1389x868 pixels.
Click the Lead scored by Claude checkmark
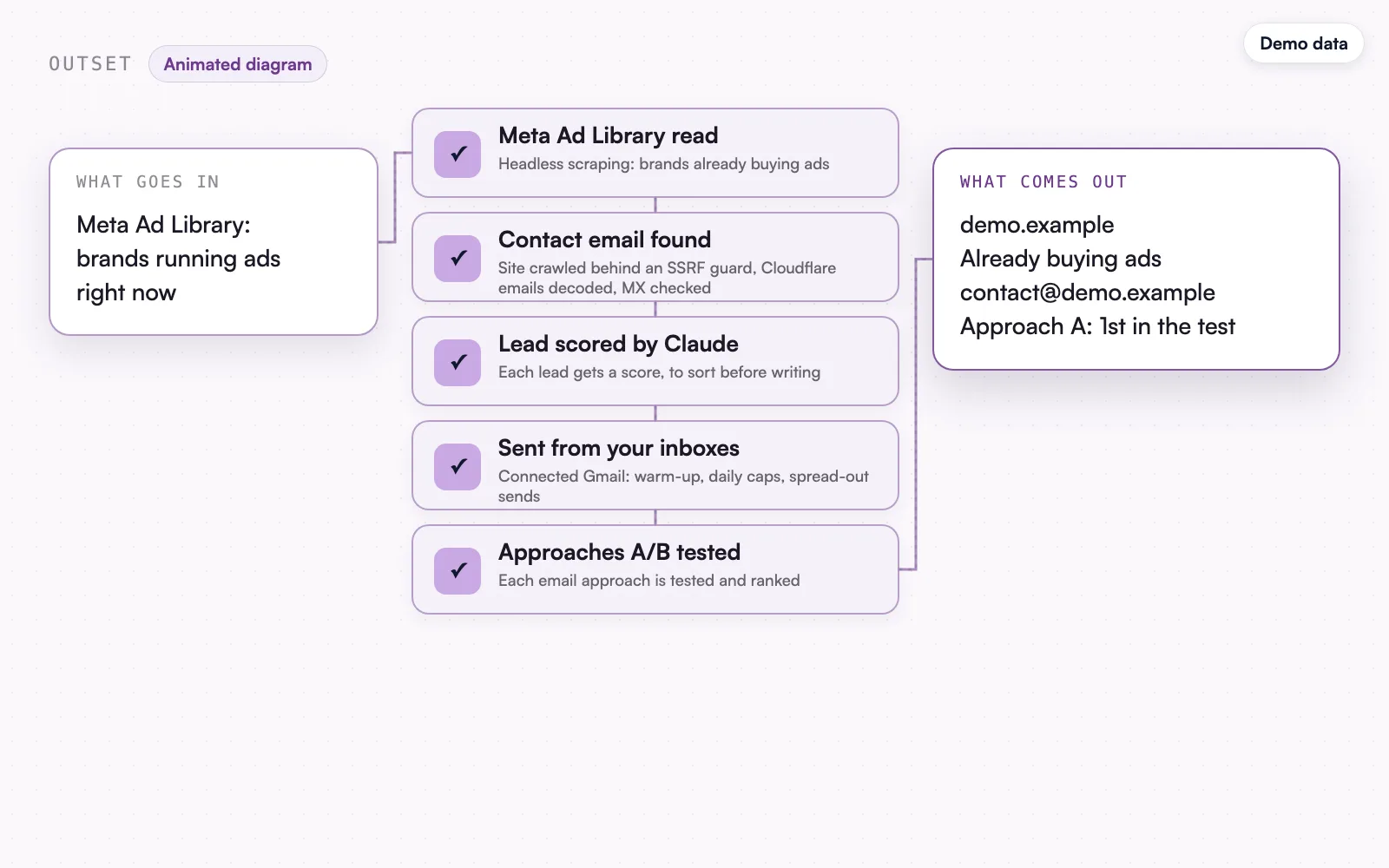coord(458,362)
